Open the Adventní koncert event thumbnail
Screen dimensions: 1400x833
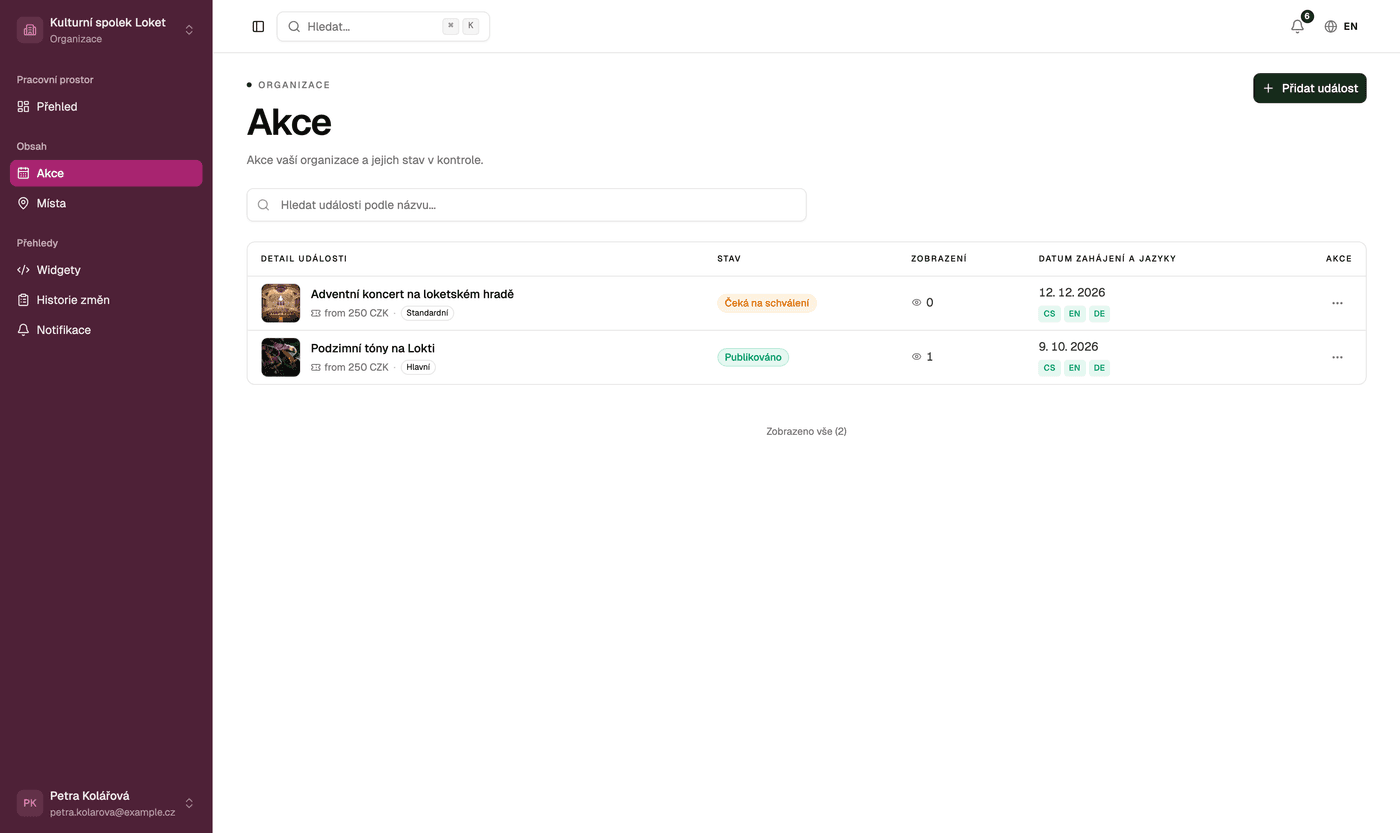click(281, 303)
